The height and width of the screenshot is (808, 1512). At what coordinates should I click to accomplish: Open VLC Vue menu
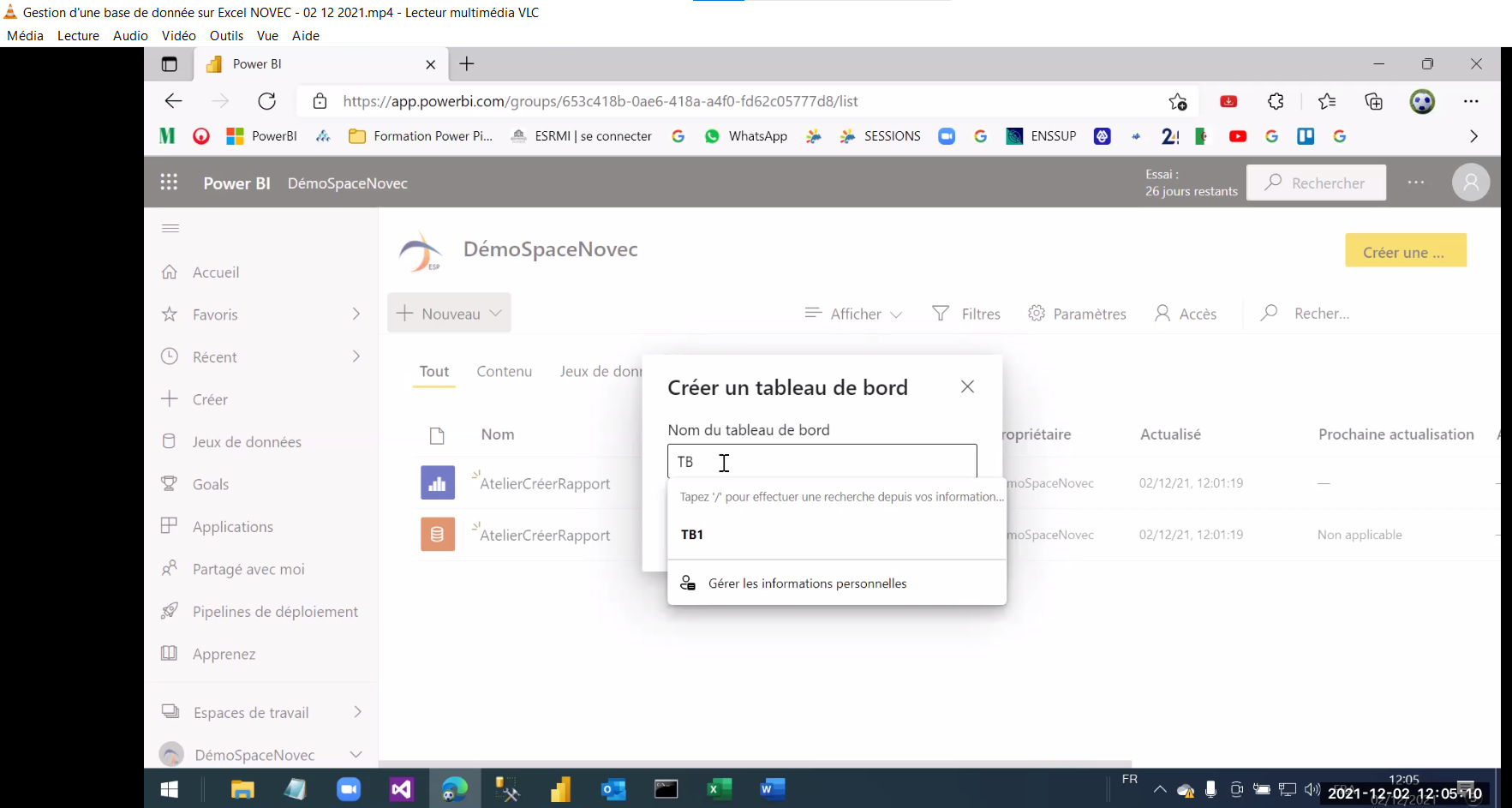[267, 35]
